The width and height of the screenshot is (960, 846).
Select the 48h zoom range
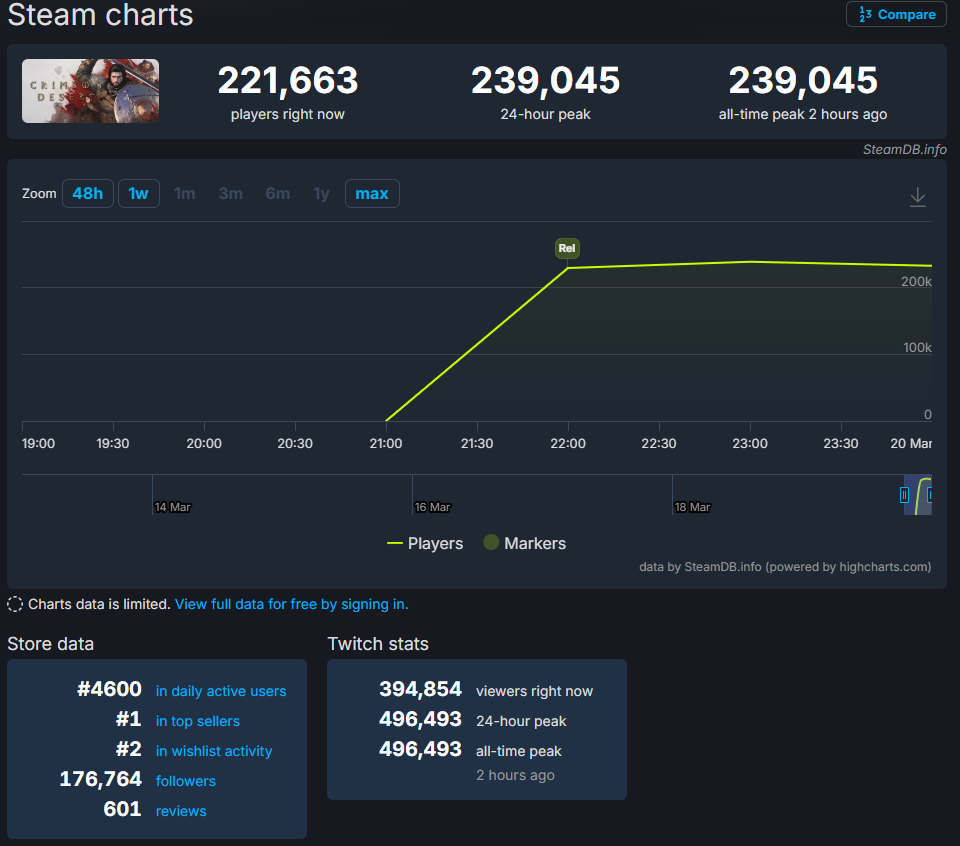tap(88, 193)
